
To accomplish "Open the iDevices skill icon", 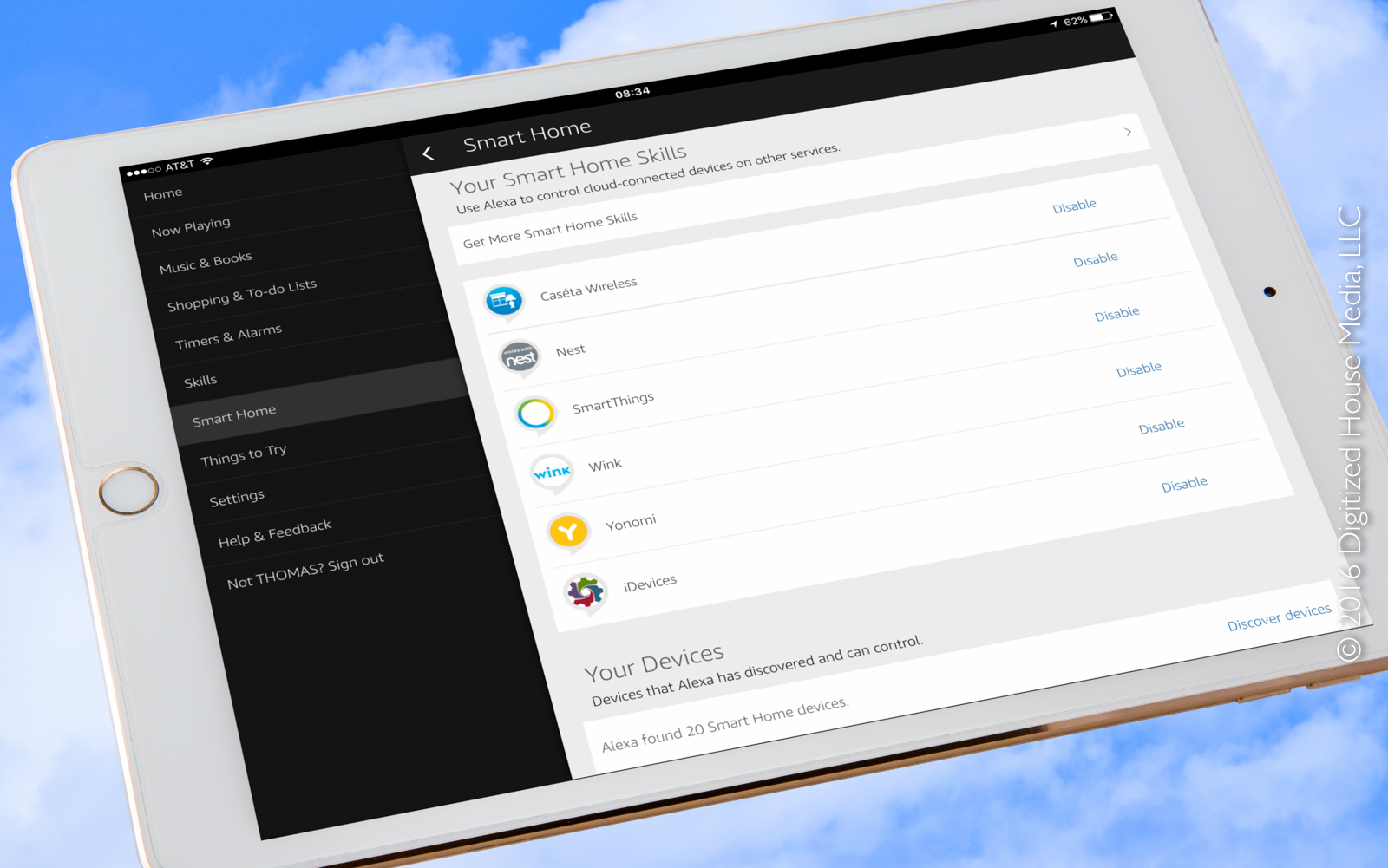I will click(x=585, y=593).
